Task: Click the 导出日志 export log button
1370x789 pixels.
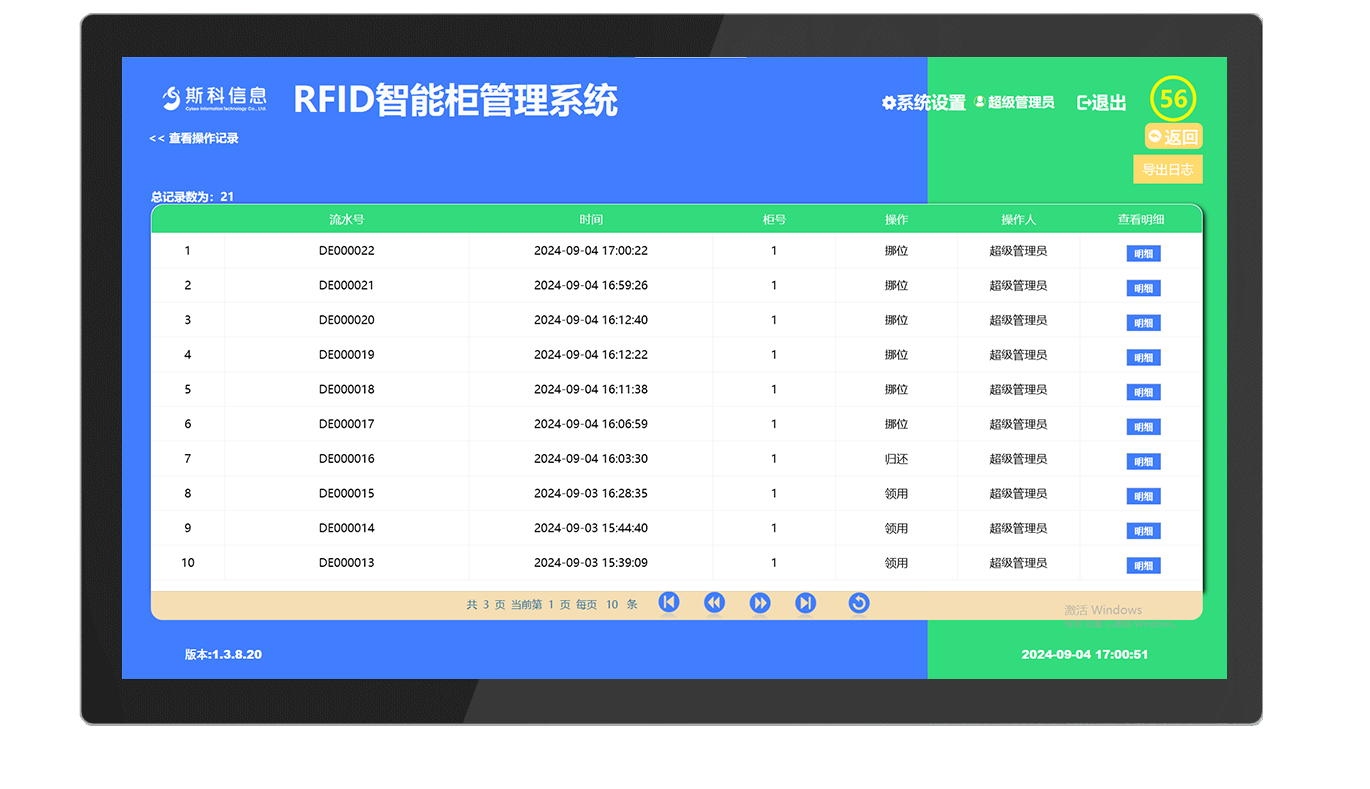Action: click(x=1168, y=169)
